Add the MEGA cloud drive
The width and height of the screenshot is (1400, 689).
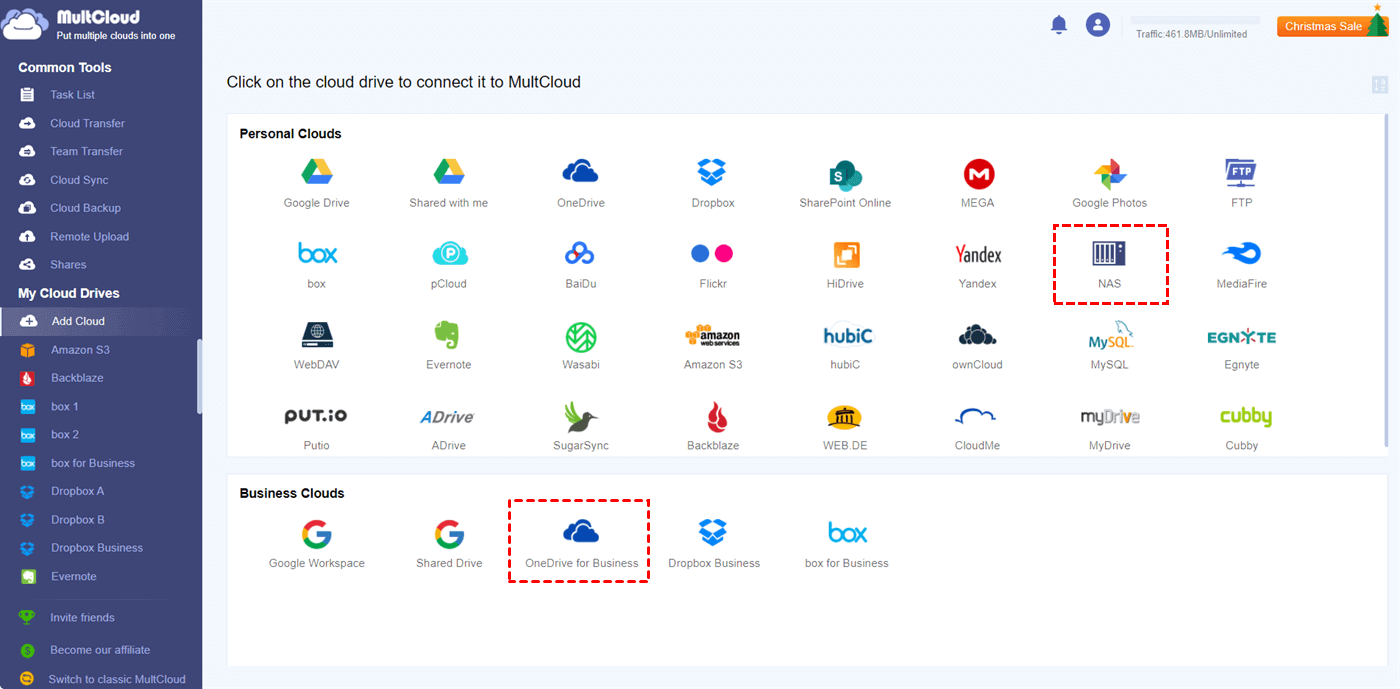coord(978,174)
